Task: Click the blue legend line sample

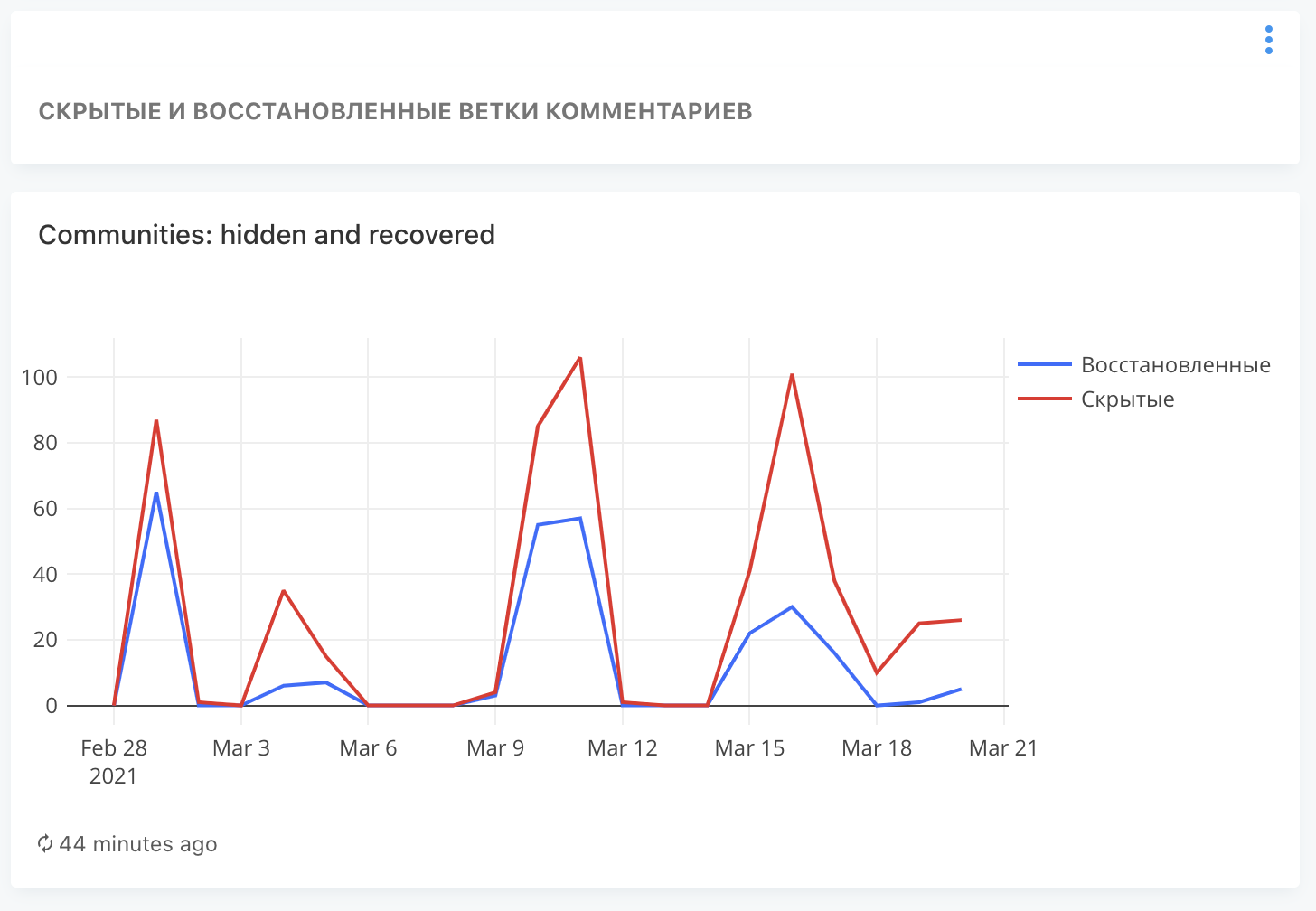Action: click(1044, 365)
